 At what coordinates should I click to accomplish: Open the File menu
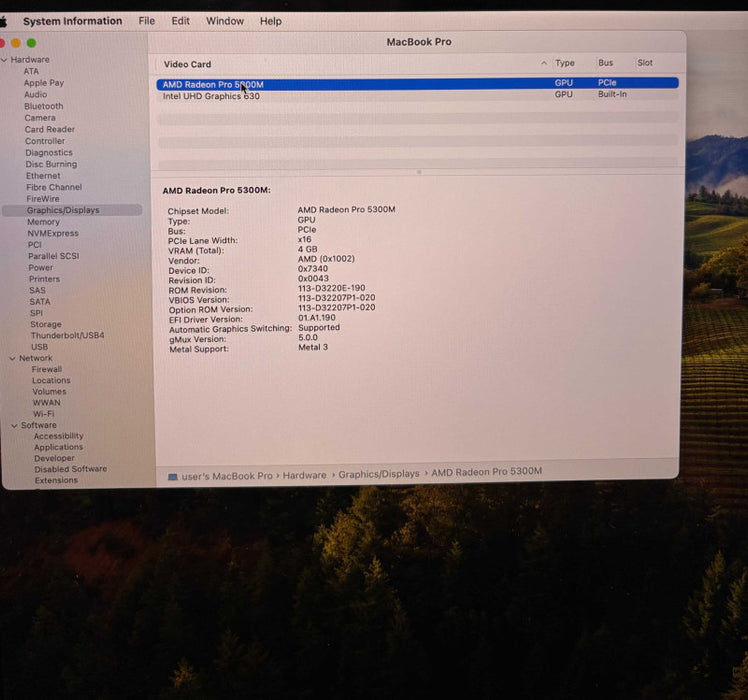tap(146, 21)
